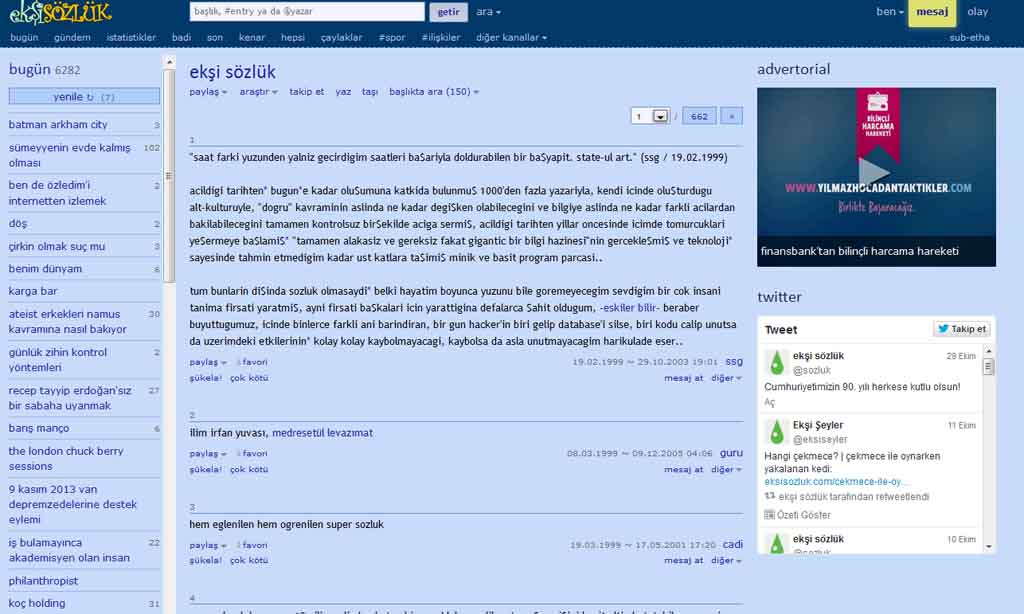Send message to cadi via mesaj at
This screenshot has width=1024, height=614.
[x=683, y=560]
